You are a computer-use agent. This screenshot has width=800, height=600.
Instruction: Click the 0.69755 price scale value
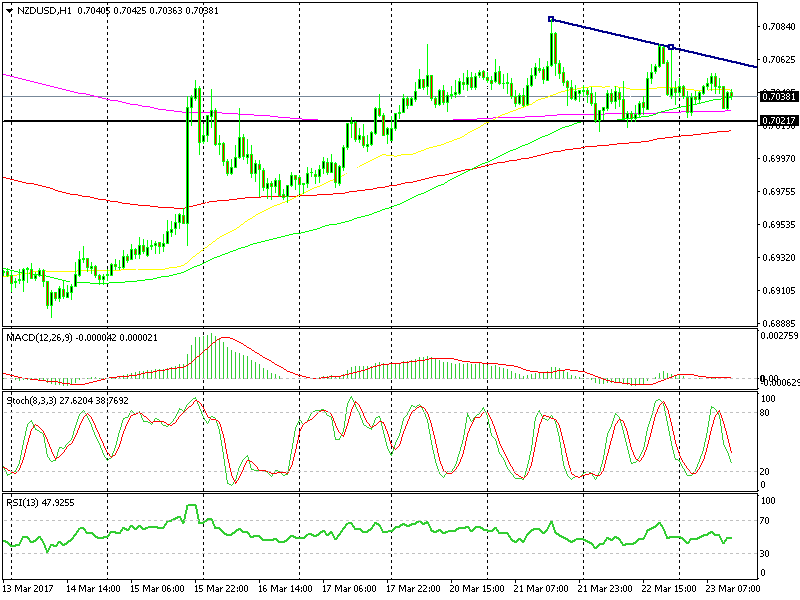point(778,192)
